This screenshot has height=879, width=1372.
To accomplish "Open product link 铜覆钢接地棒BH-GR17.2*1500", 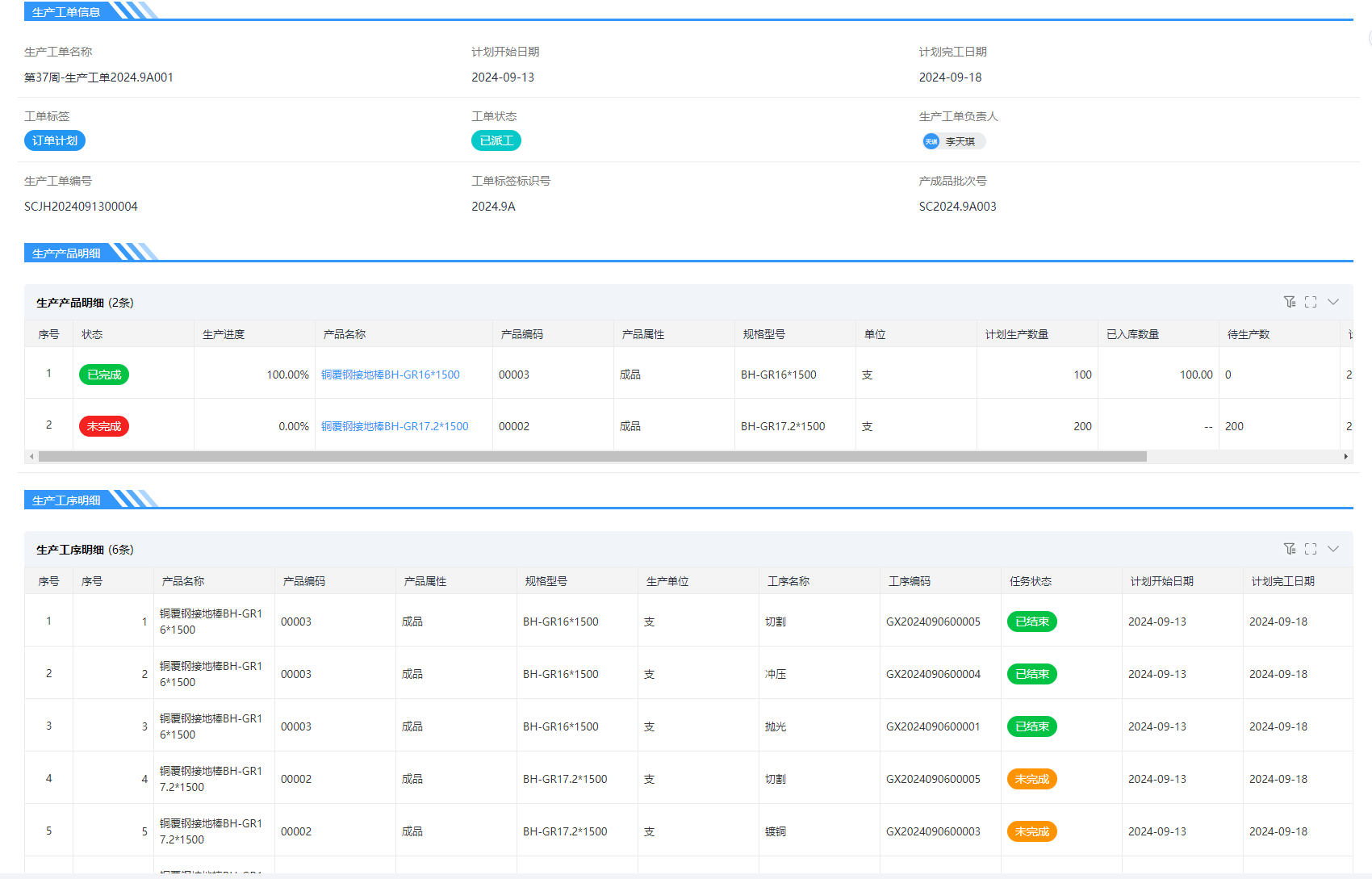I will pyautogui.click(x=395, y=426).
